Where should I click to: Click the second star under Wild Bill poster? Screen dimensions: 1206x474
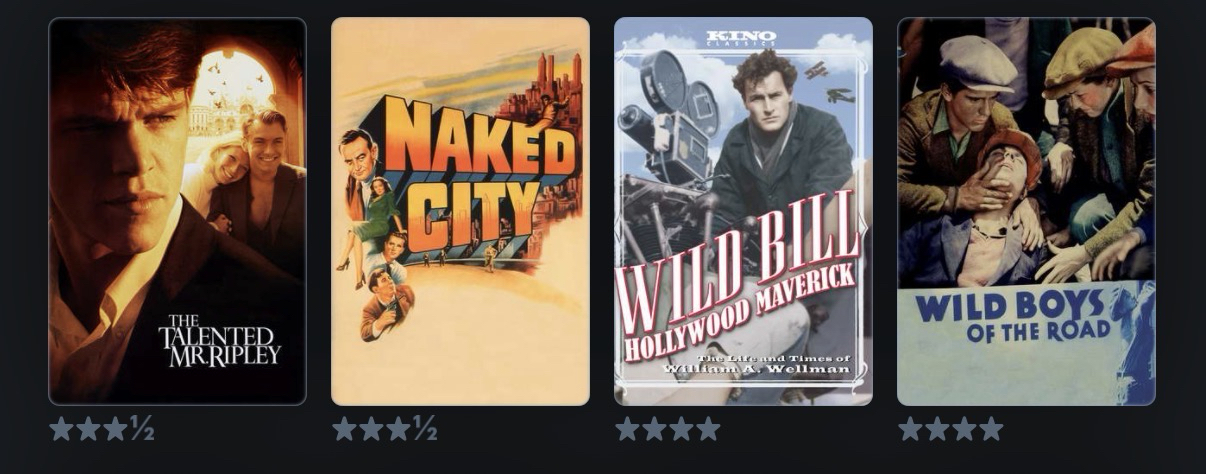tap(654, 429)
